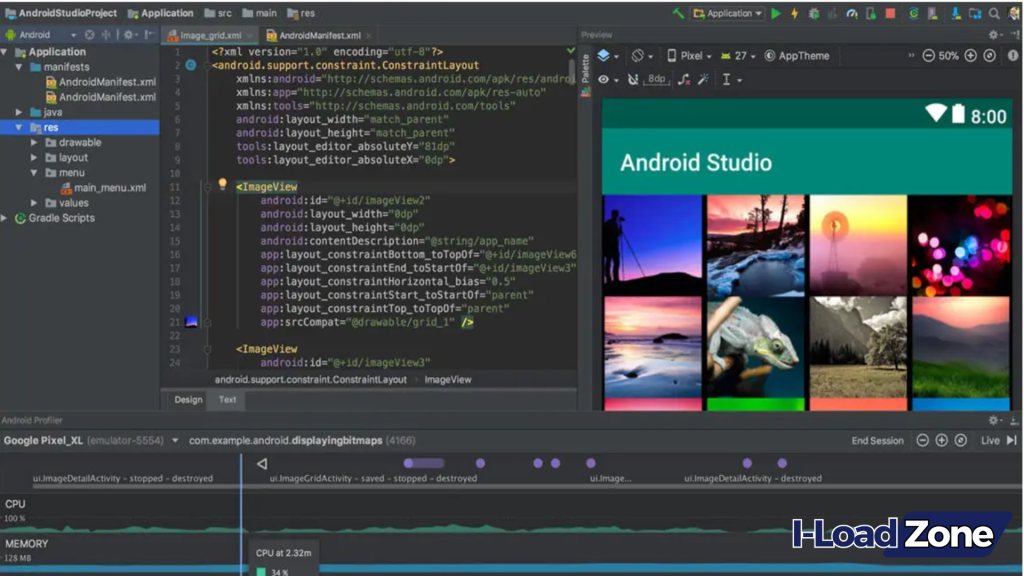
Task: Run the Application configuration
Action: [x=775, y=14]
